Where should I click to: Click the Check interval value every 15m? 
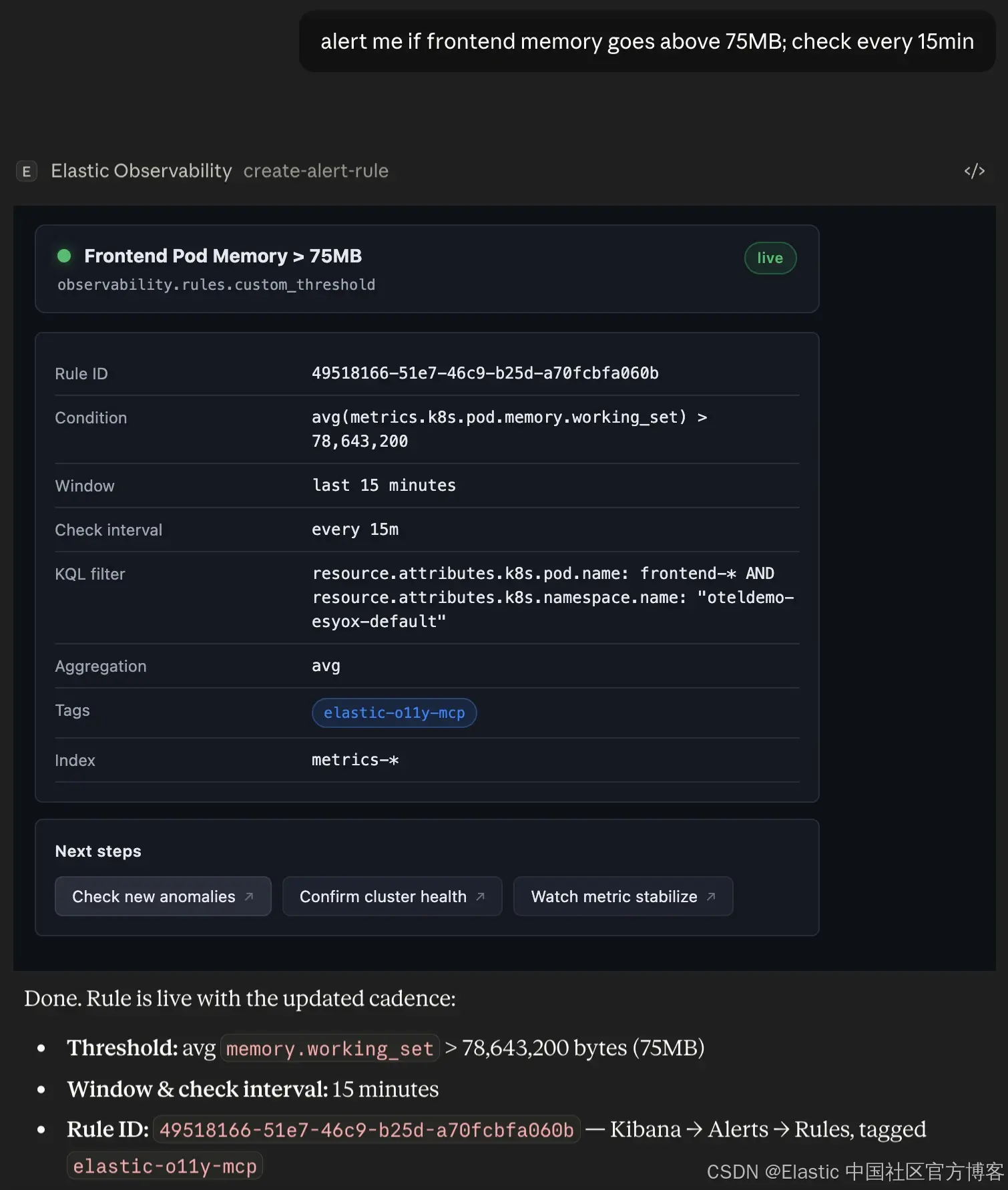pos(355,529)
